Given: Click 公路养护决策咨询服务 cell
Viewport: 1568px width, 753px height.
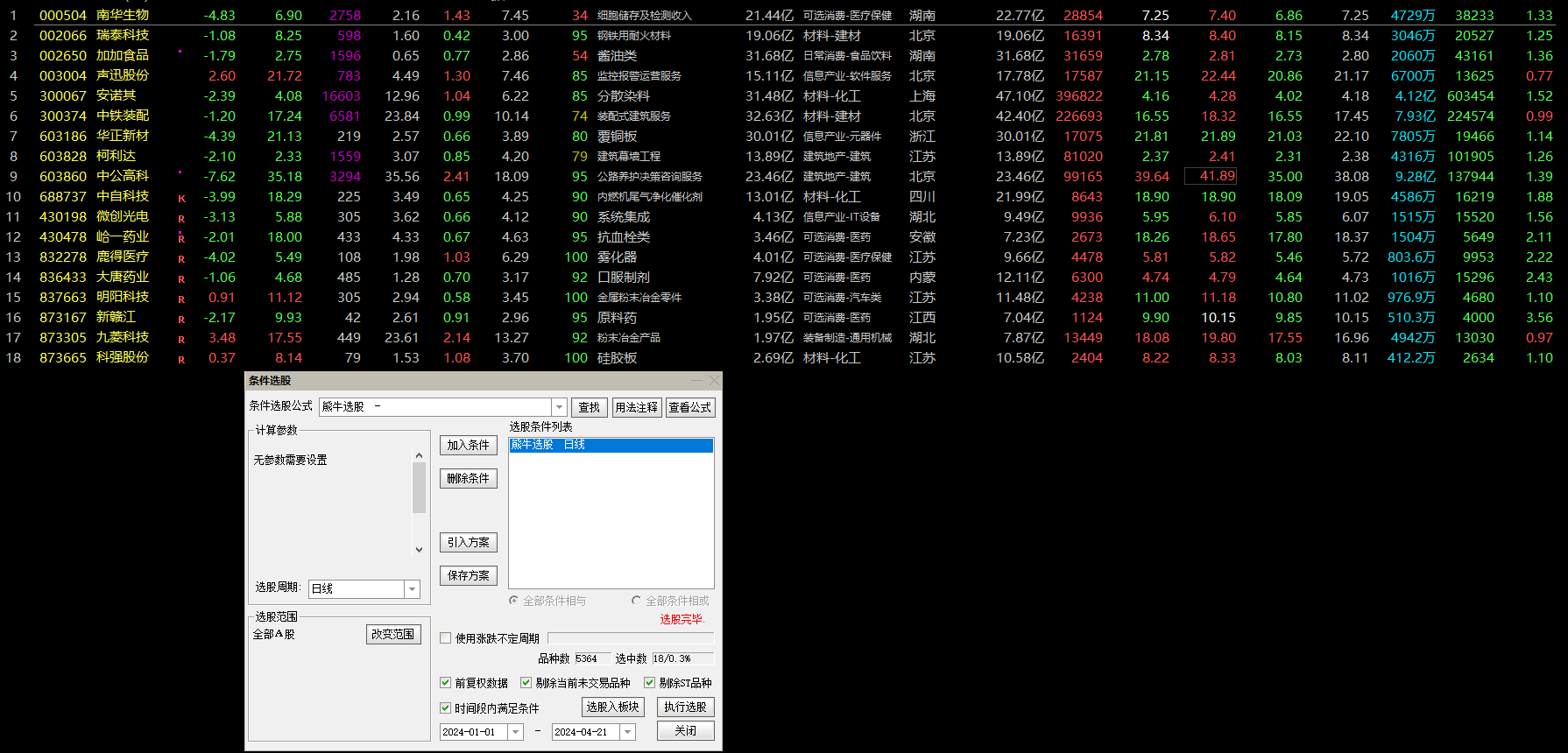Looking at the screenshot, I should [650, 177].
